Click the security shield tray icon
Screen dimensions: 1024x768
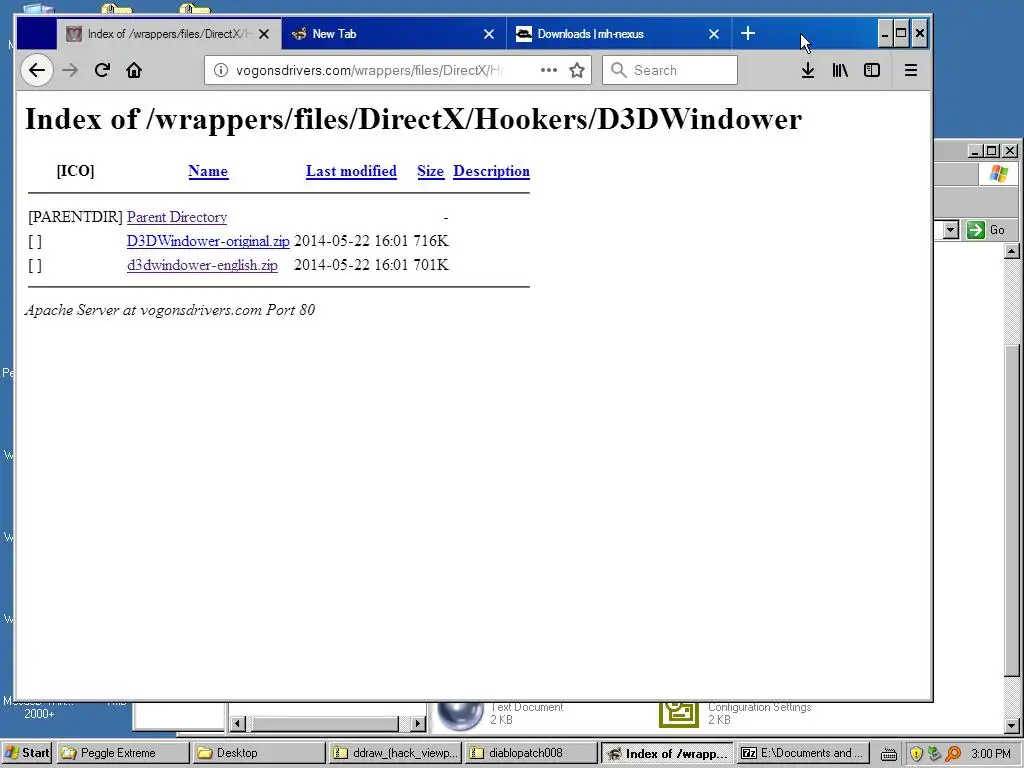pyautogui.click(x=916, y=754)
